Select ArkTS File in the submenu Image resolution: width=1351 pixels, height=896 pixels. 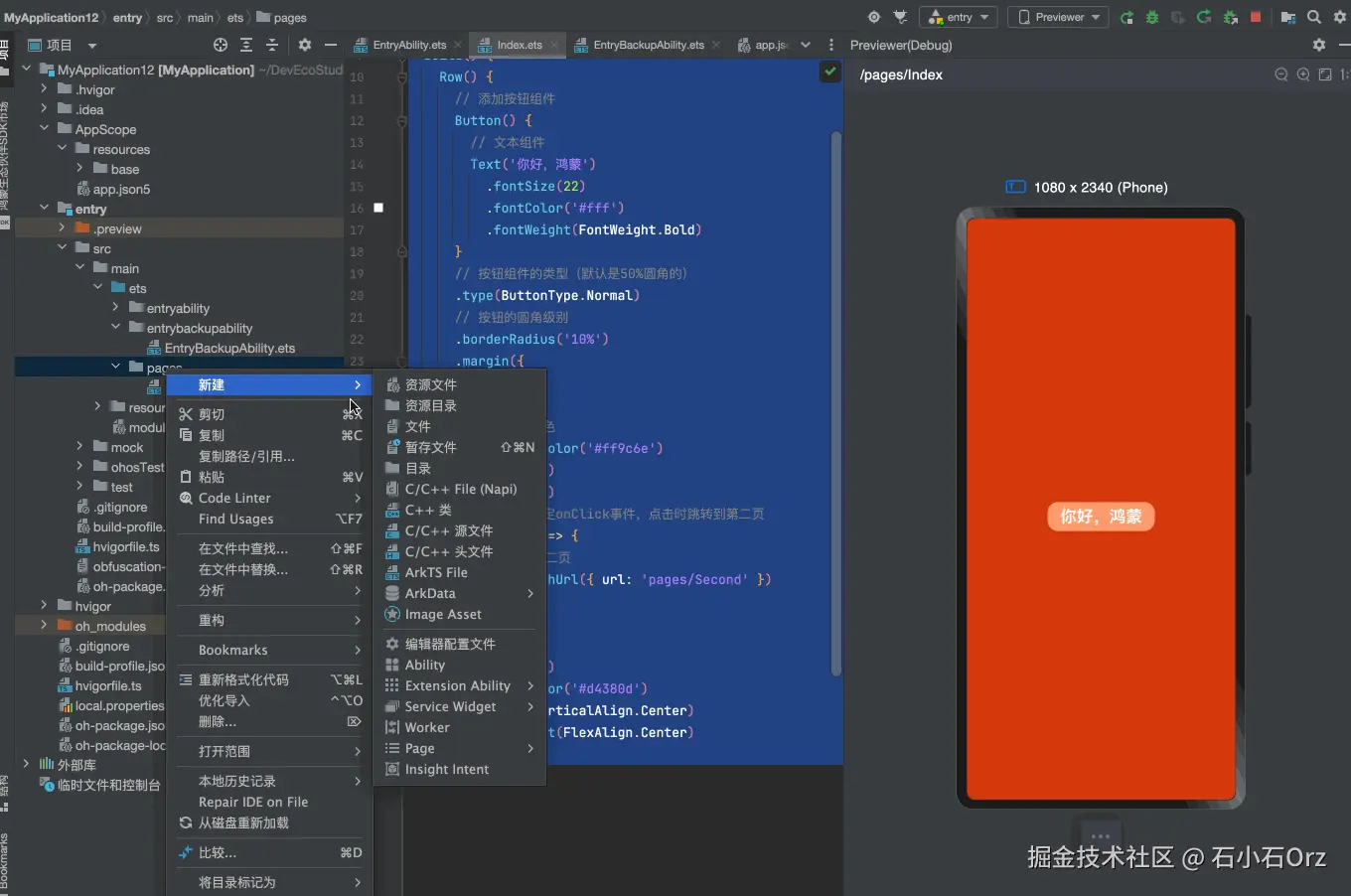pyautogui.click(x=436, y=572)
